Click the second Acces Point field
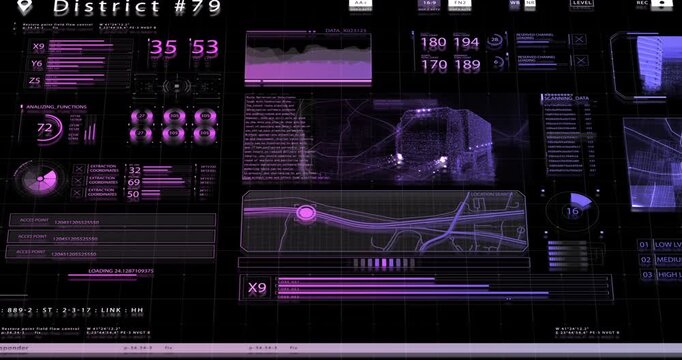Viewport: 682px width, 360px height. 111,237
